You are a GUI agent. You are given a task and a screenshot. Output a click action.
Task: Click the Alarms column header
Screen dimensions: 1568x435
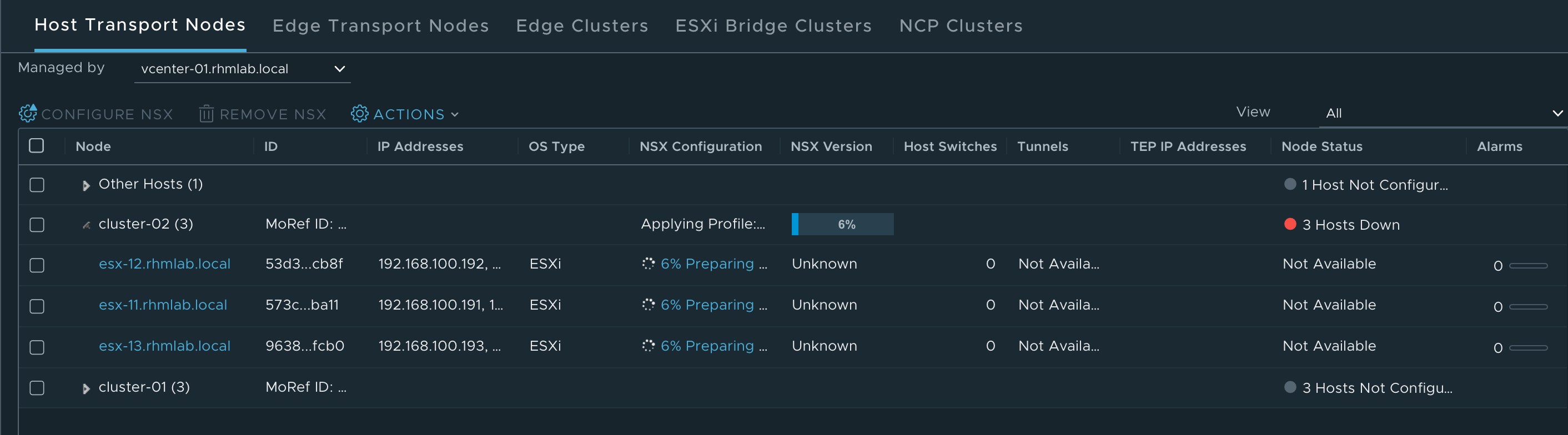click(x=1499, y=146)
